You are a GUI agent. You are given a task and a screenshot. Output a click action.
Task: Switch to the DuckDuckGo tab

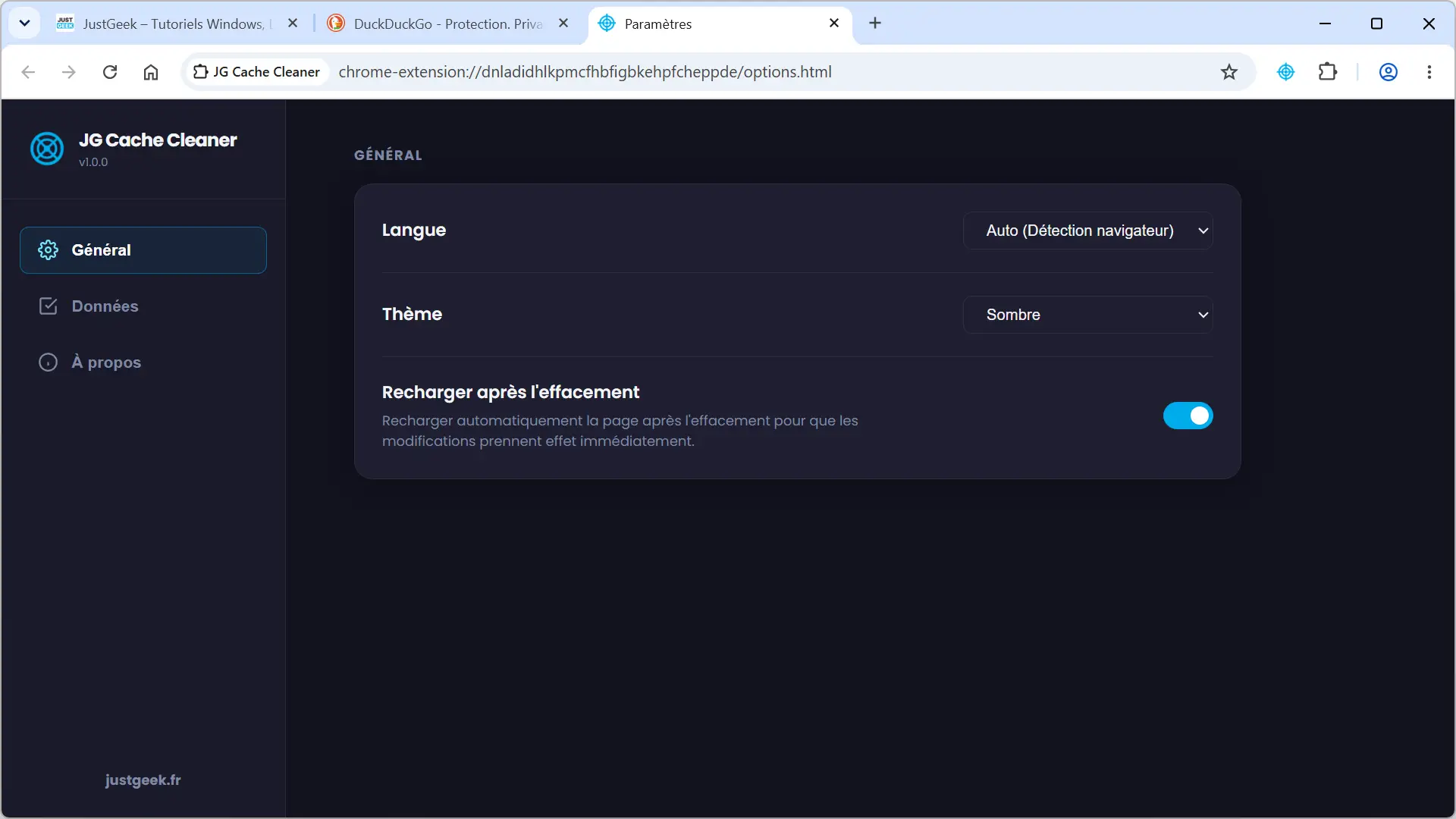(447, 24)
